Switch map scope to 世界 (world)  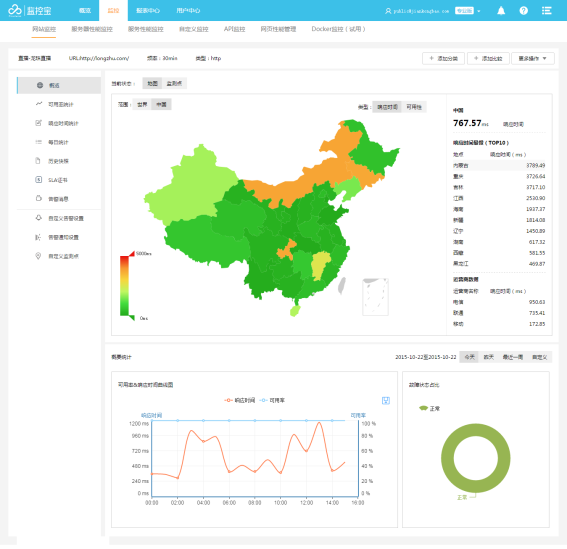pos(142,105)
